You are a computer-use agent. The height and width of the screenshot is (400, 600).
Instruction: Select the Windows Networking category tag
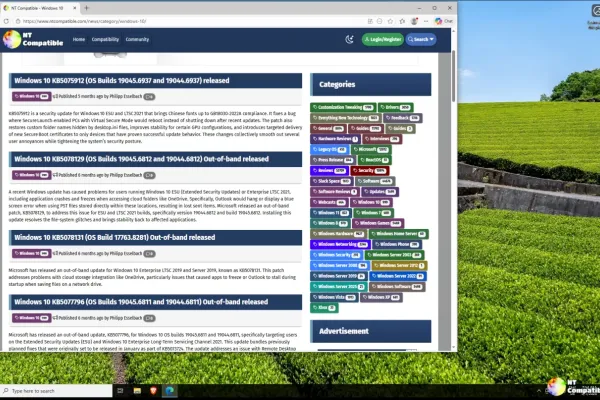[340, 244]
